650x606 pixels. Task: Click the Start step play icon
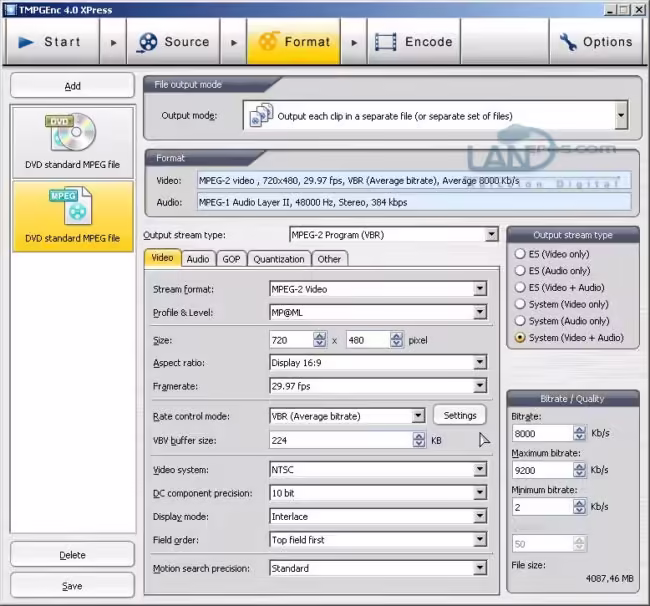[x=26, y=42]
